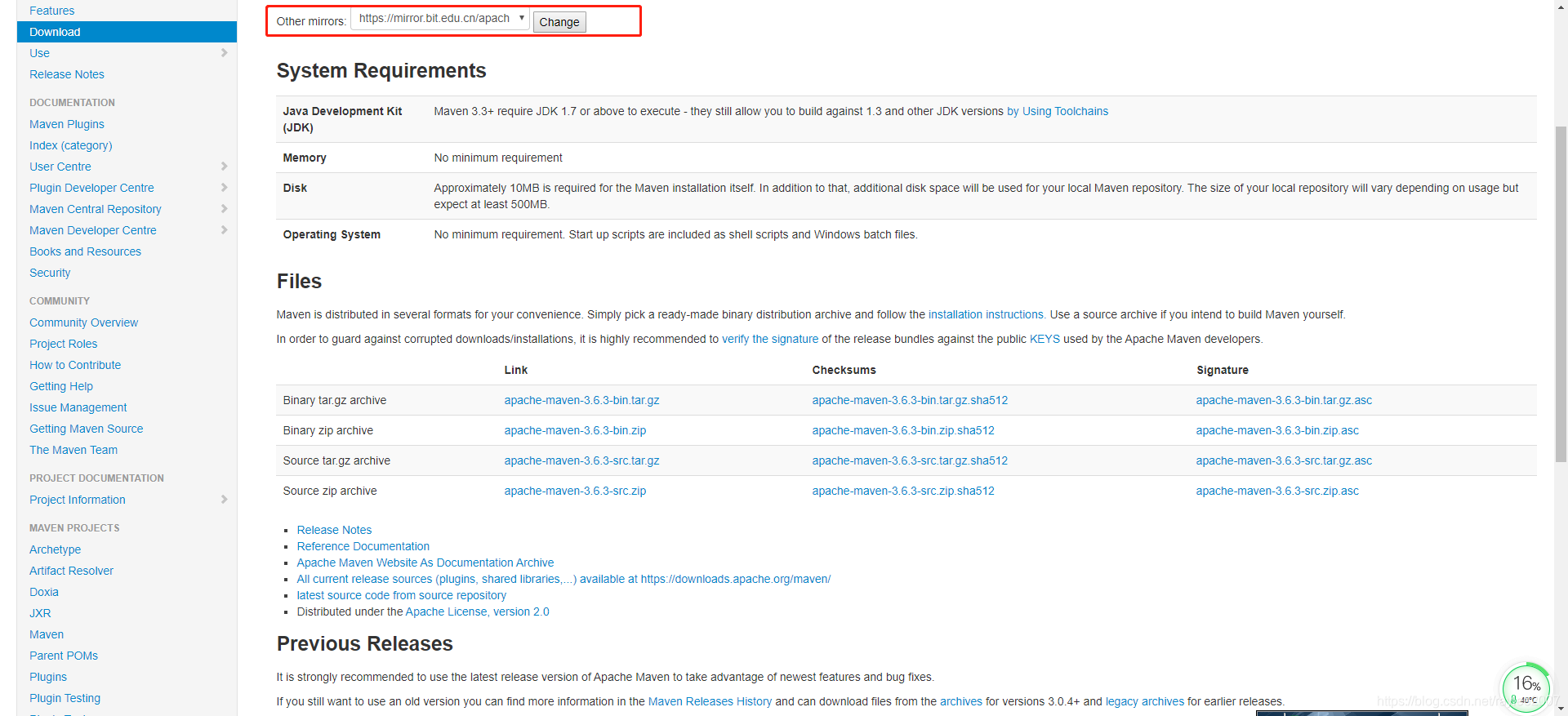Expand the Plugin Developer Centre chevron

click(224, 188)
